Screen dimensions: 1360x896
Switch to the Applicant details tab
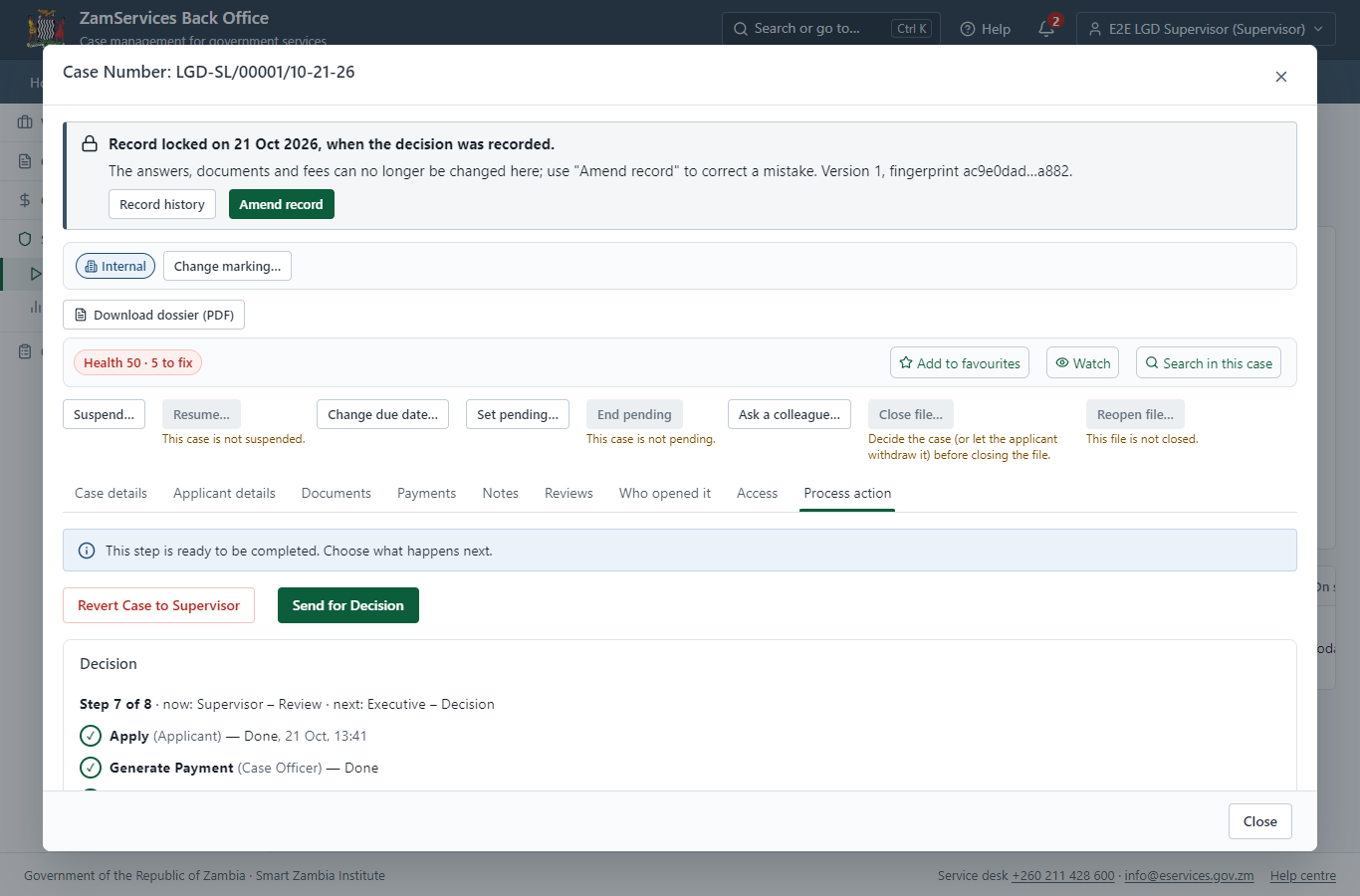224,493
